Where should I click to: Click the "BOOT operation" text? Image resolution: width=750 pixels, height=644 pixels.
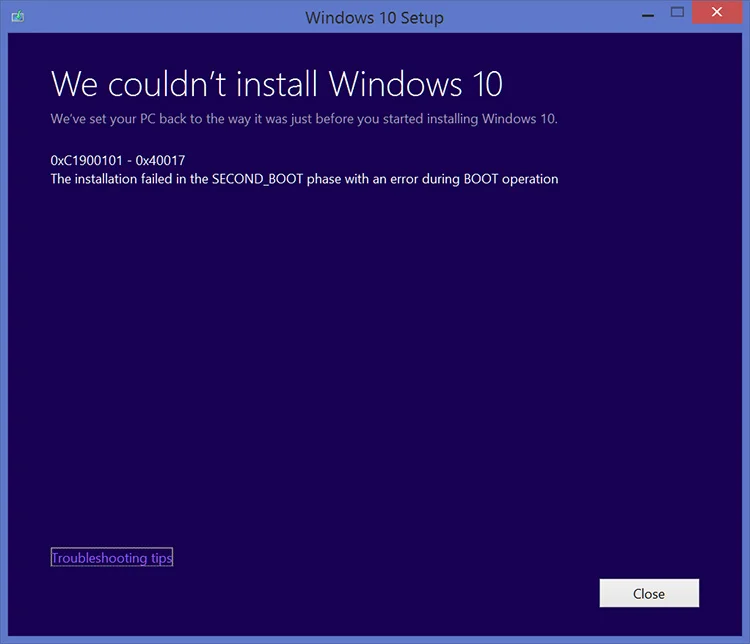511,179
